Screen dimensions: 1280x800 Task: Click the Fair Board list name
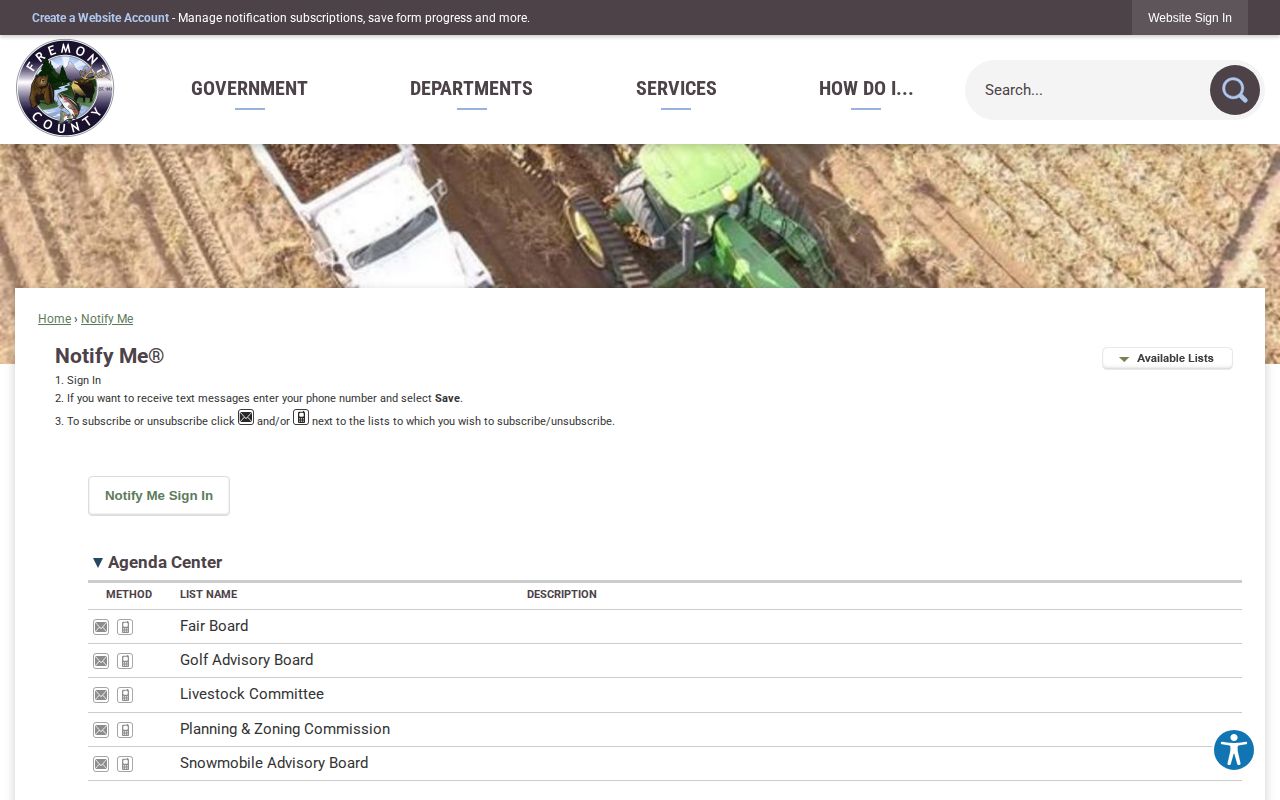pyautogui.click(x=214, y=626)
